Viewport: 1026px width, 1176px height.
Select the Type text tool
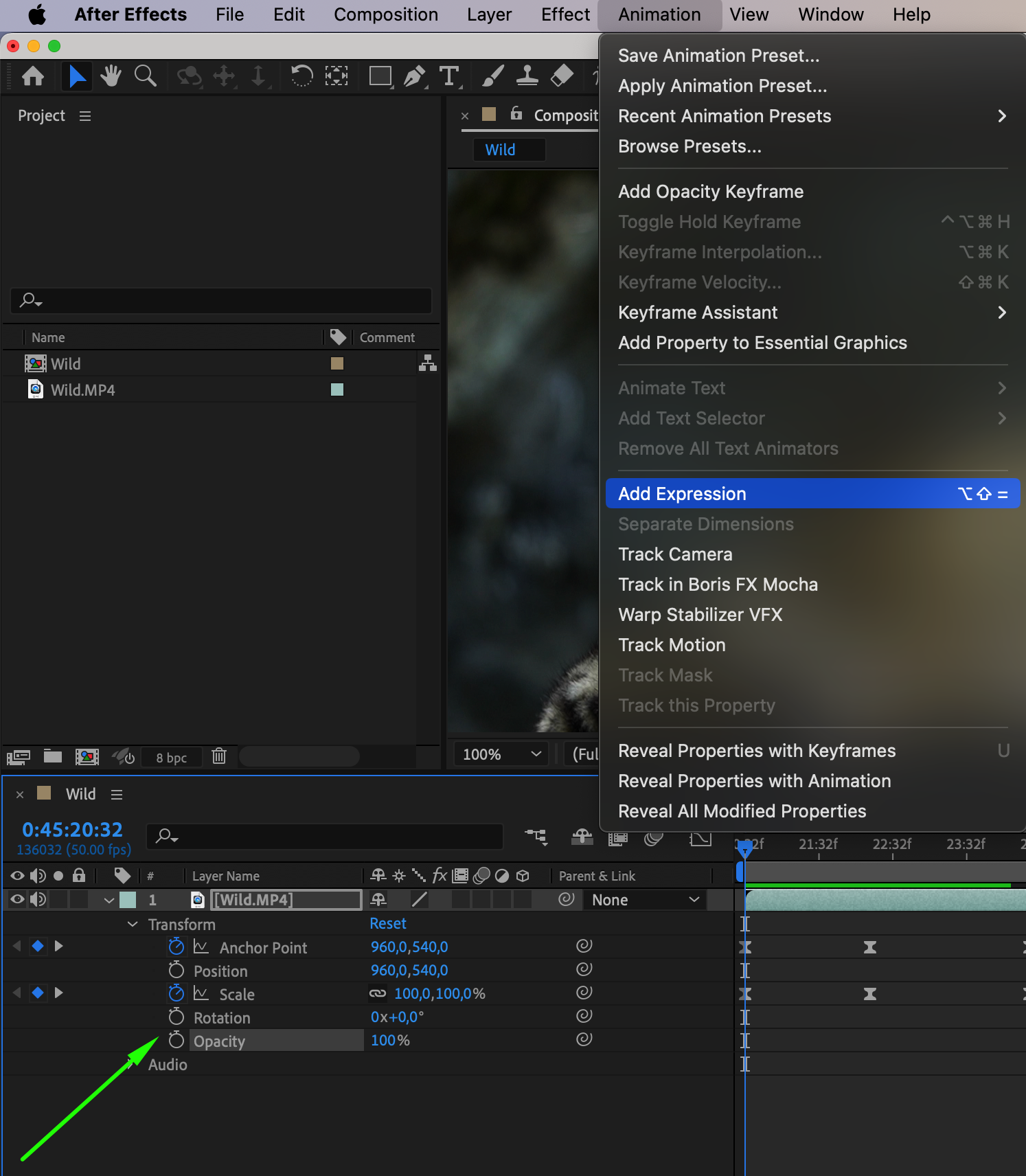pyautogui.click(x=449, y=76)
